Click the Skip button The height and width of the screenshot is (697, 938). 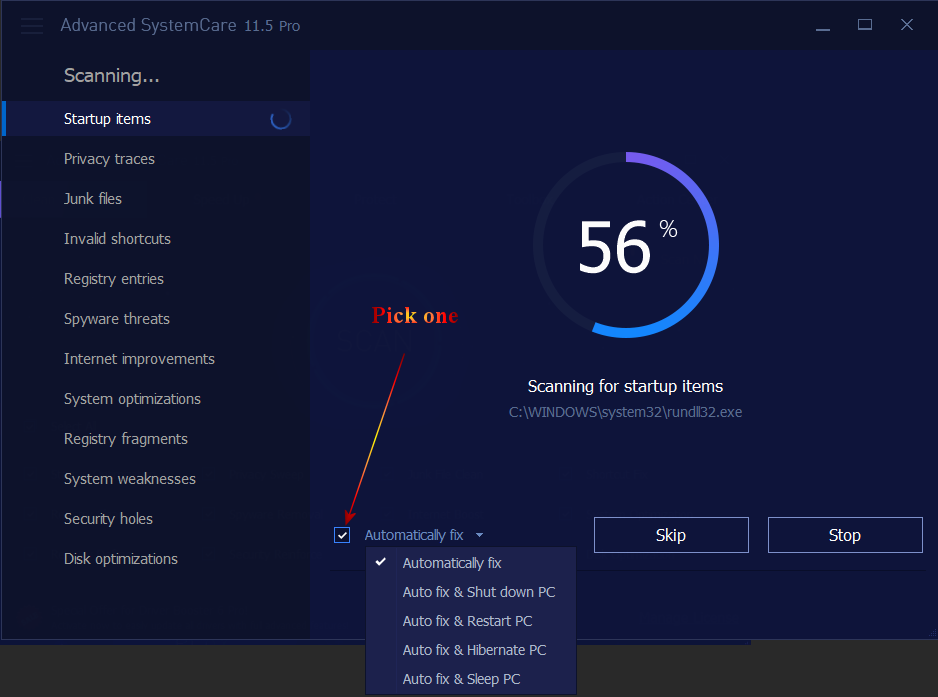671,535
